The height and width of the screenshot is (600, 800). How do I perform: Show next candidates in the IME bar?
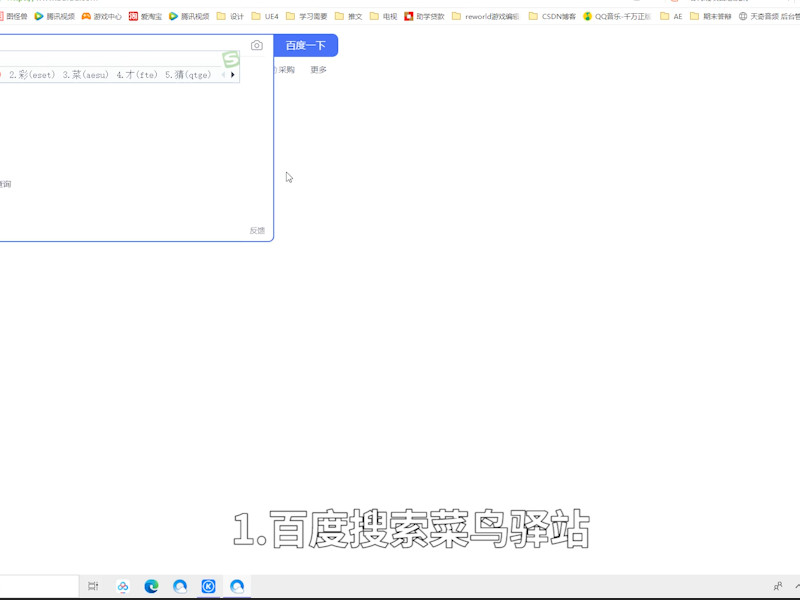[x=233, y=75]
